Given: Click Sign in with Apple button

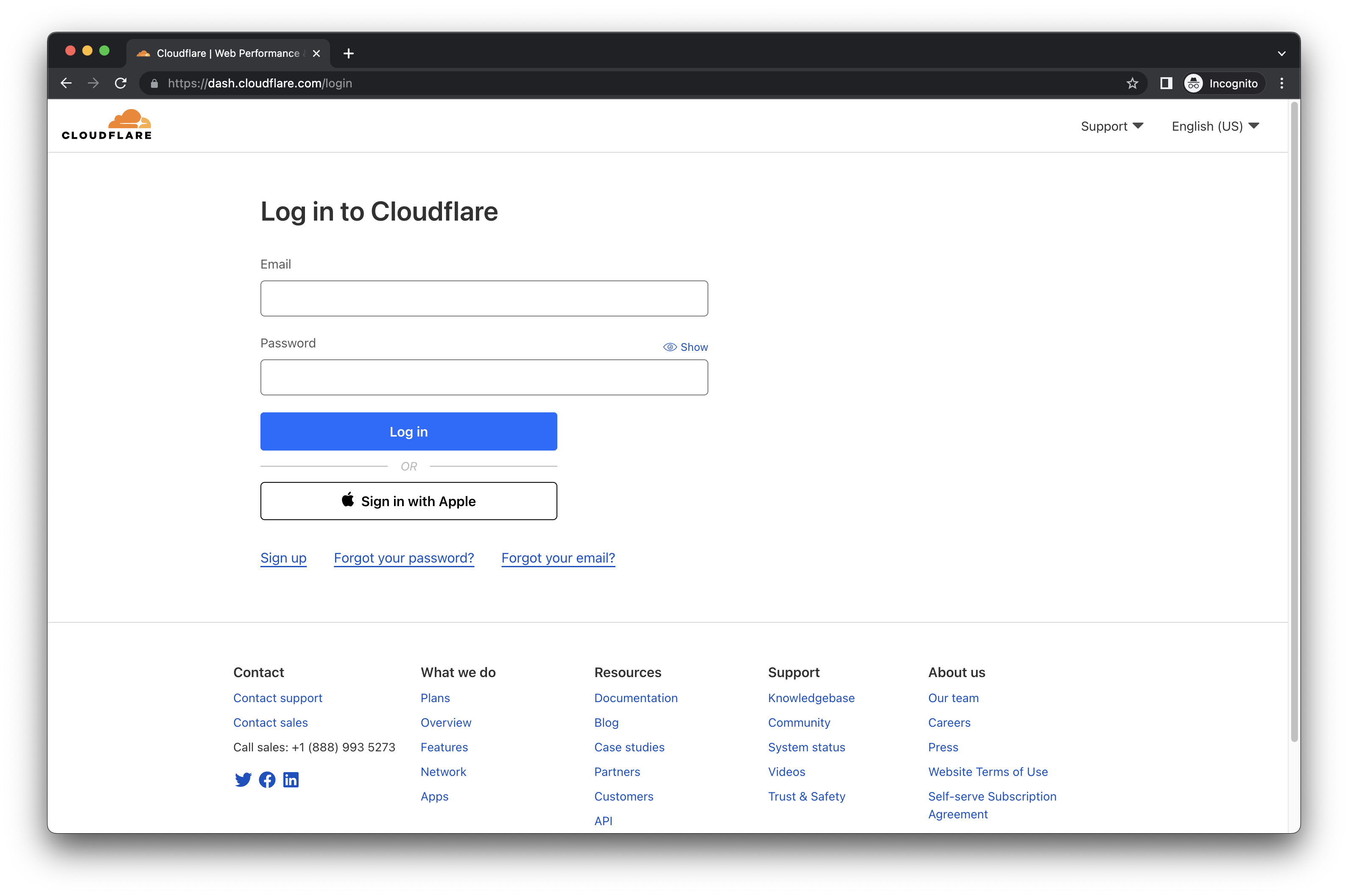Looking at the screenshot, I should coord(408,500).
